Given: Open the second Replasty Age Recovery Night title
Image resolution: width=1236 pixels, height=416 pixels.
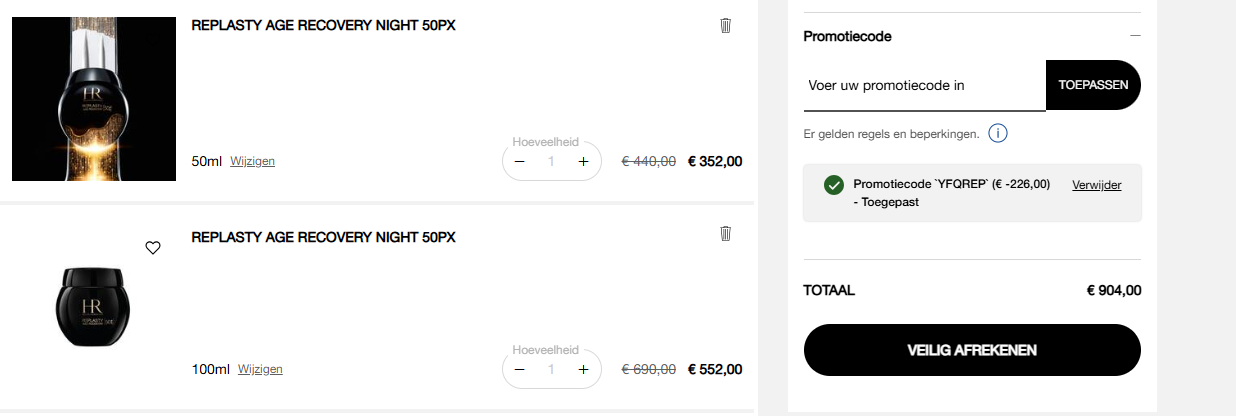Looking at the screenshot, I should 323,238.
